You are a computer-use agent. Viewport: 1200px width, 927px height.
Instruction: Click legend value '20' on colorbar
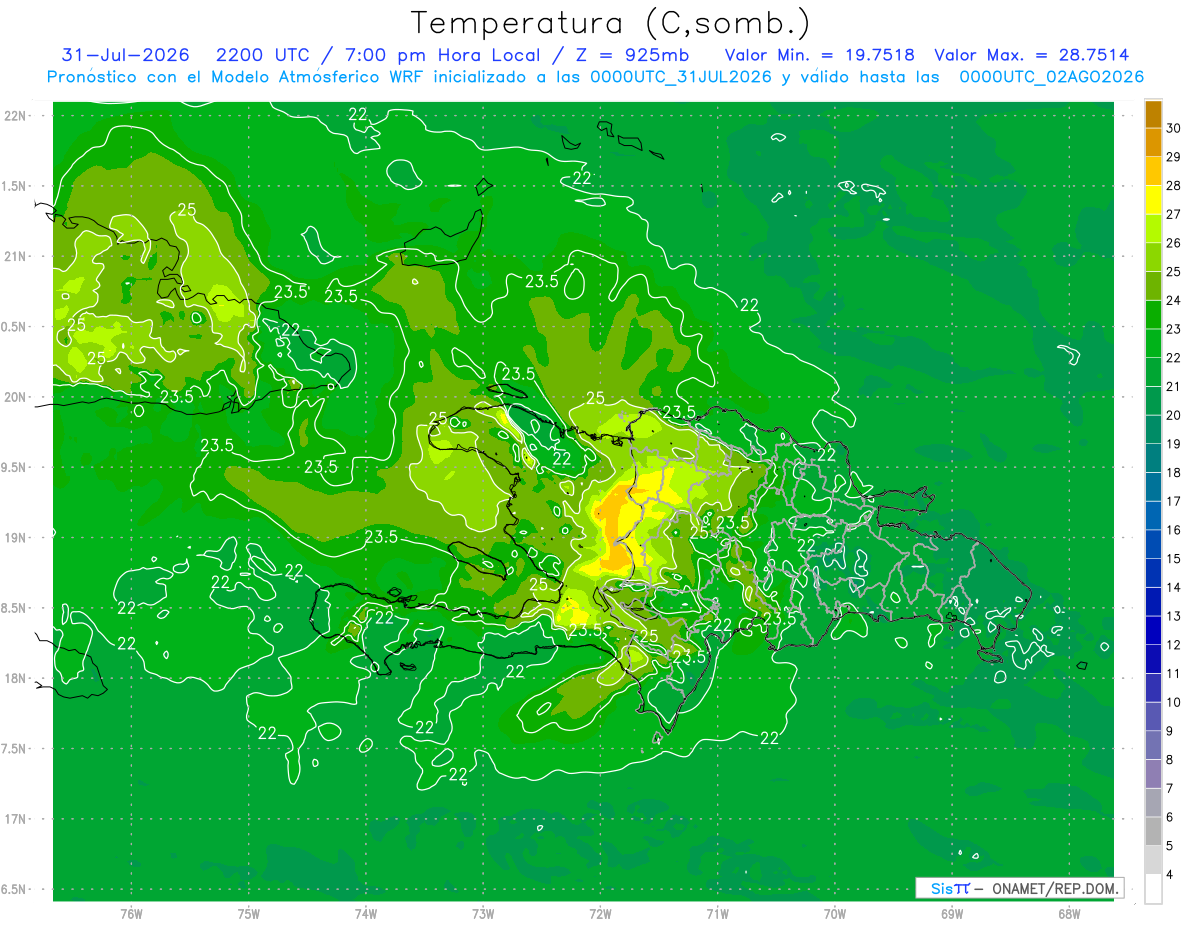(x=1174, y=416)
